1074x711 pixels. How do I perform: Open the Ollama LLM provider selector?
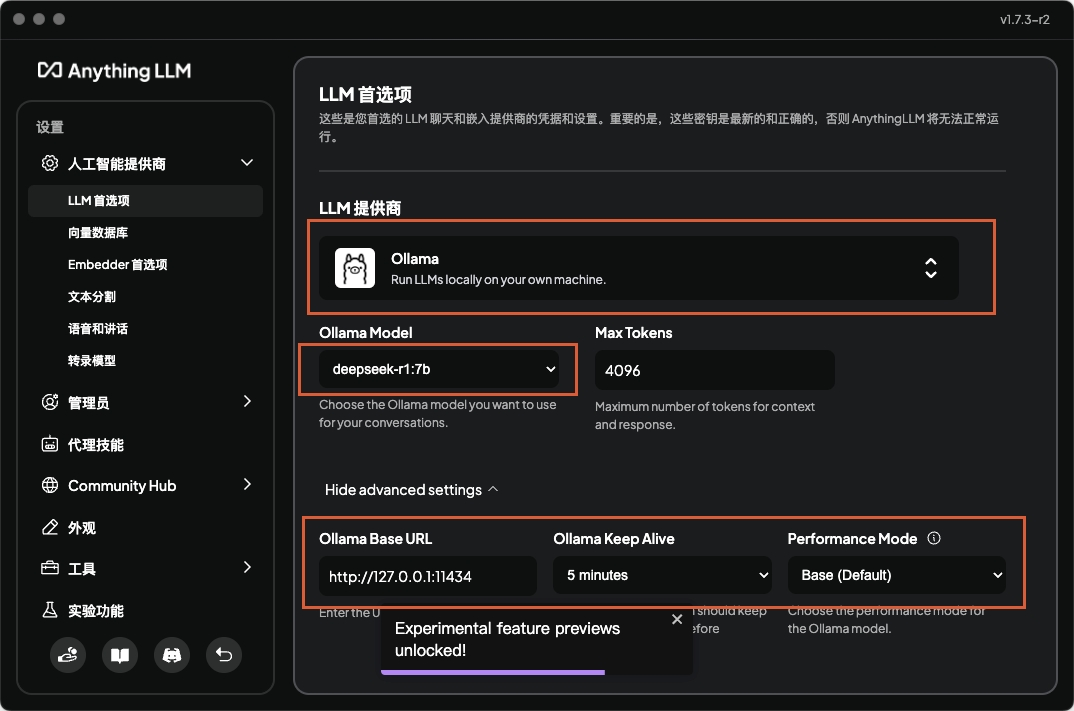point(638,268)
